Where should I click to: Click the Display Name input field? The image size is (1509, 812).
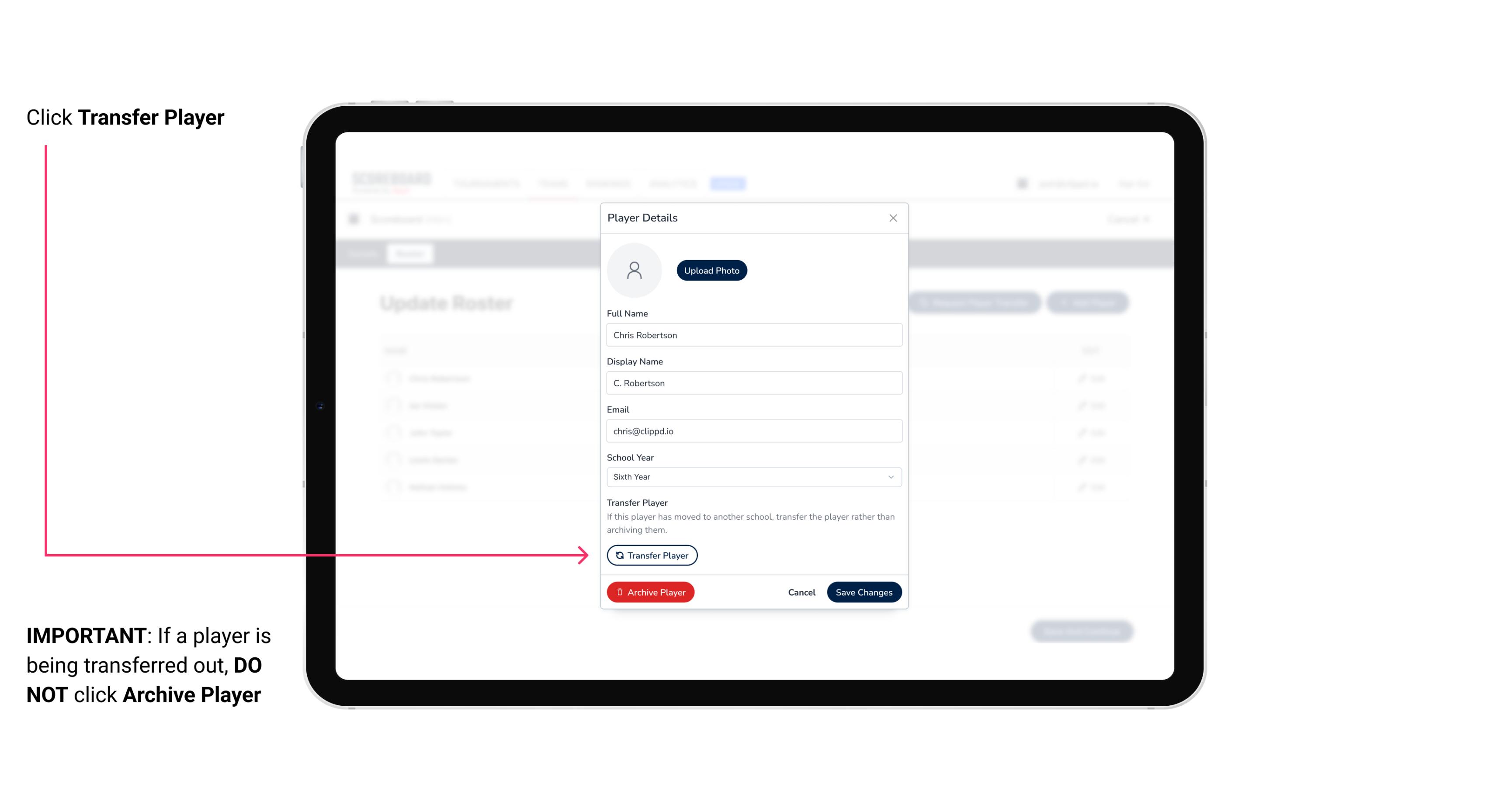[x=753, y=382]
